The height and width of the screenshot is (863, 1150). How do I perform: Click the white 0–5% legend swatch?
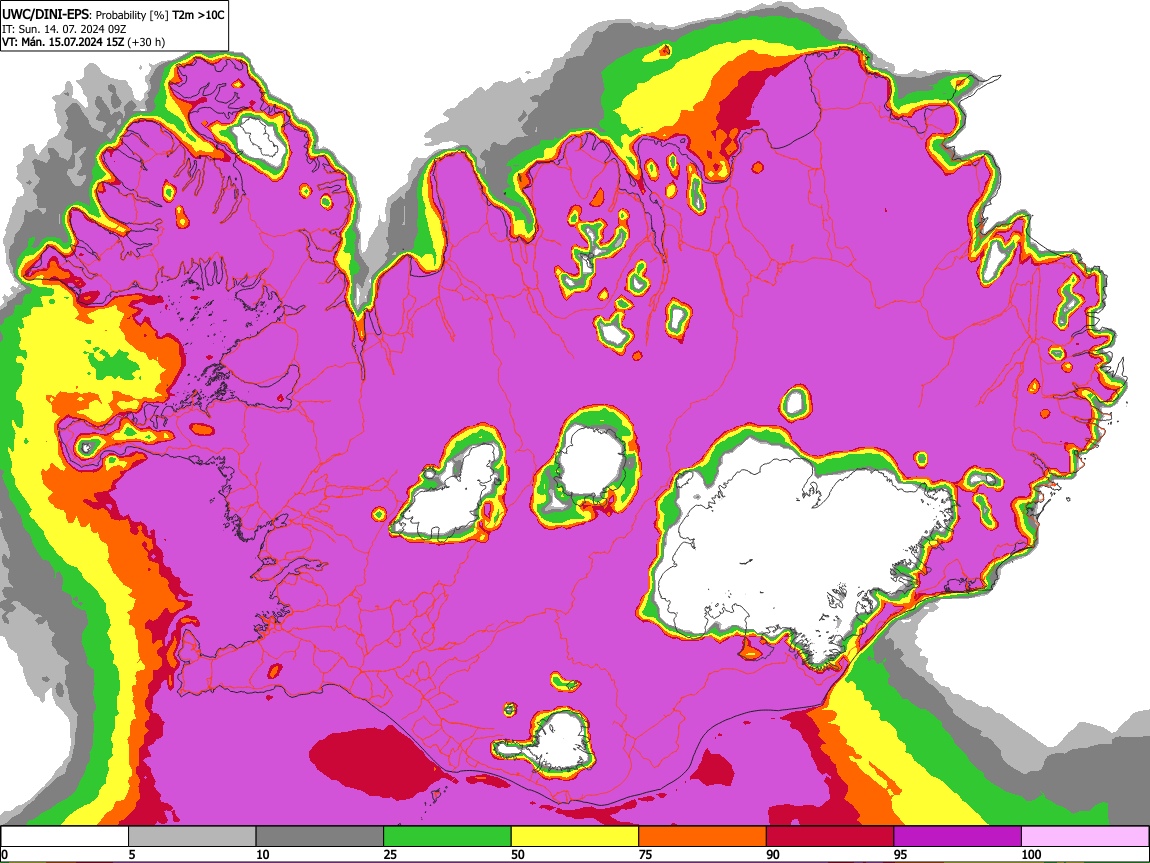coord(65,837)
